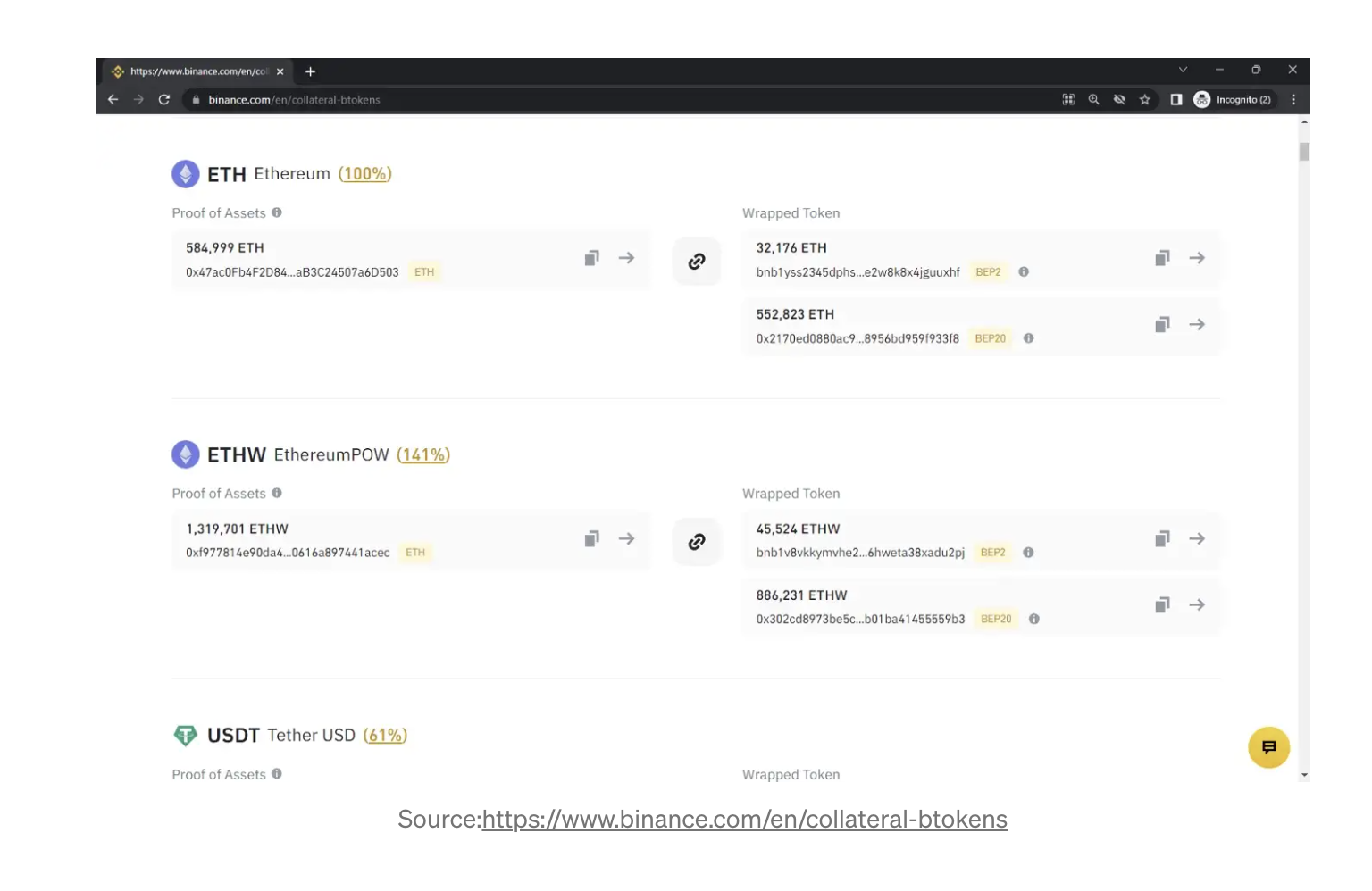The height and width of the screenshot is (891, 1372).
Task: Select the 584,999 ETH amount text
Action: click(225, 248)
